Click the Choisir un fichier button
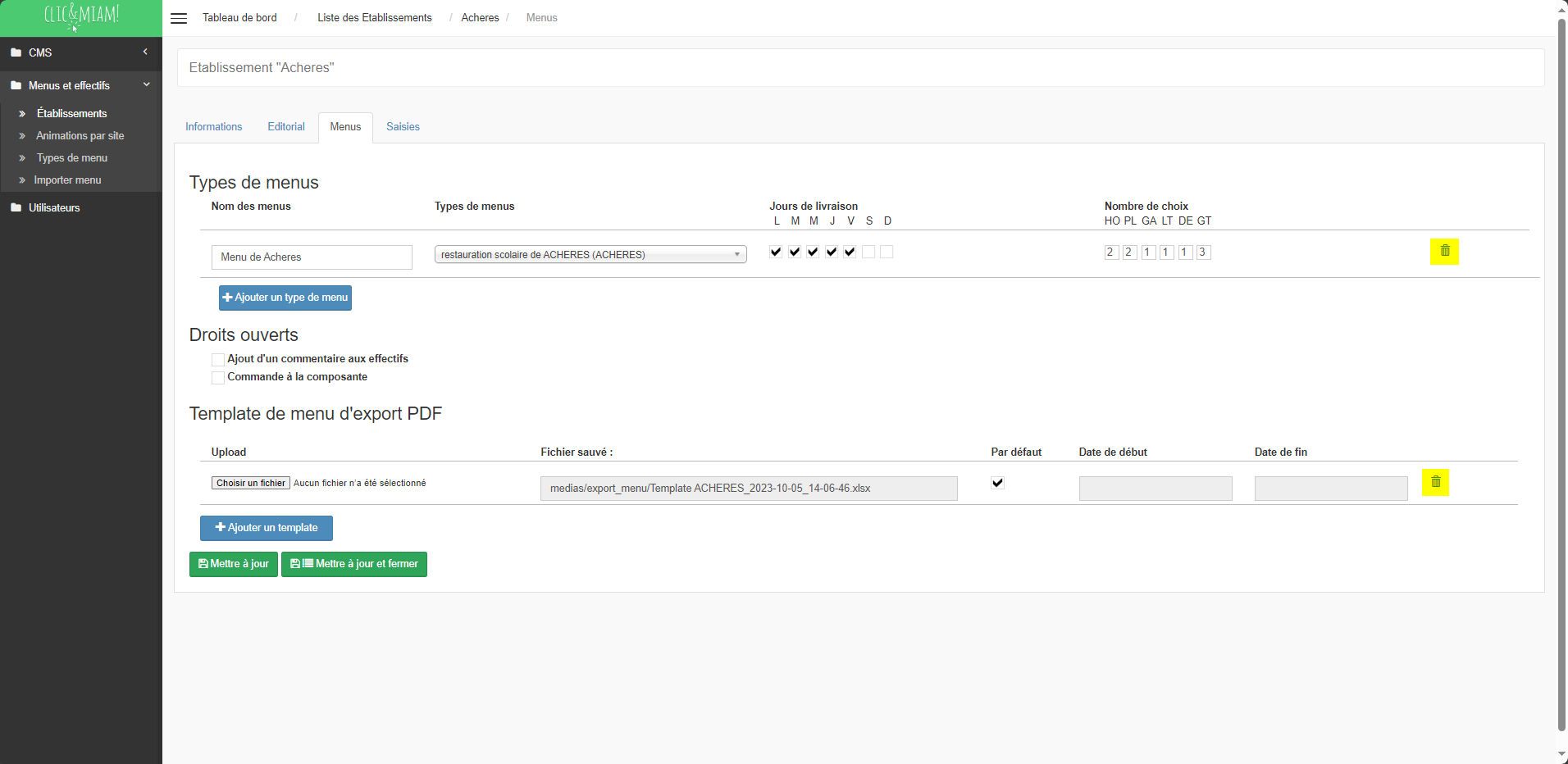This screenshot has height=764, width=1568. pos(251,483)
